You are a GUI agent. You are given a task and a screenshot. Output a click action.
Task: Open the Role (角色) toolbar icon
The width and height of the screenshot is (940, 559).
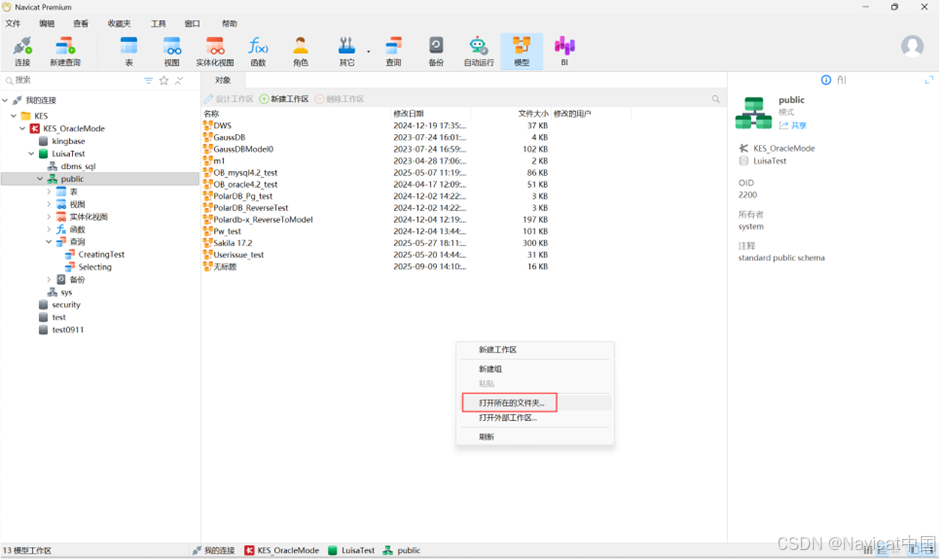300,52
